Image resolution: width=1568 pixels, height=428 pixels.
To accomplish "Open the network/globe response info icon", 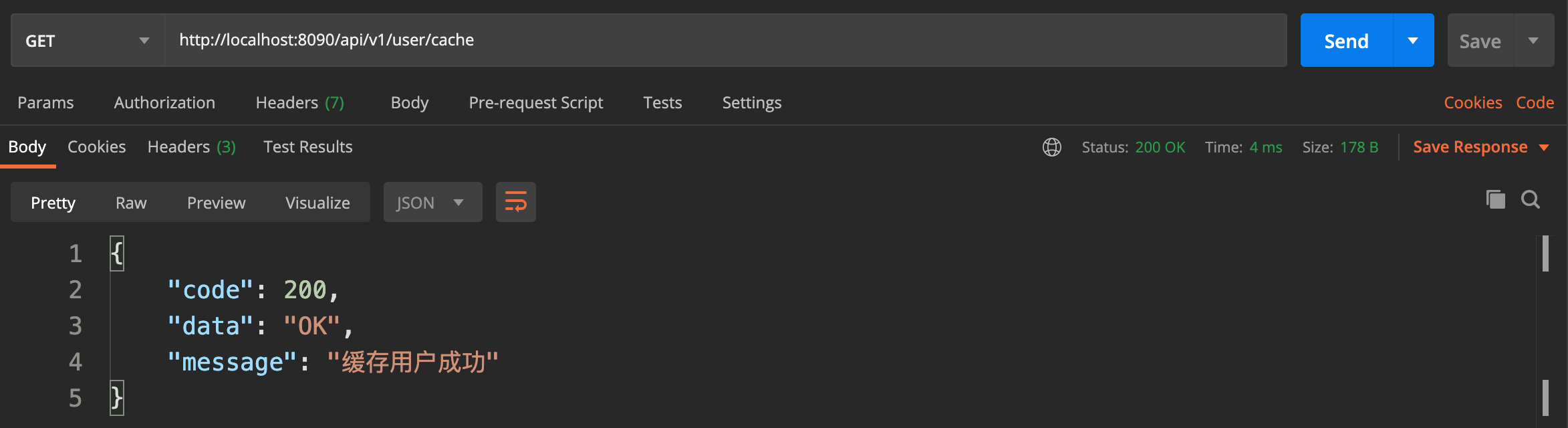I will pyautogui.click(x=1051, y=147).
